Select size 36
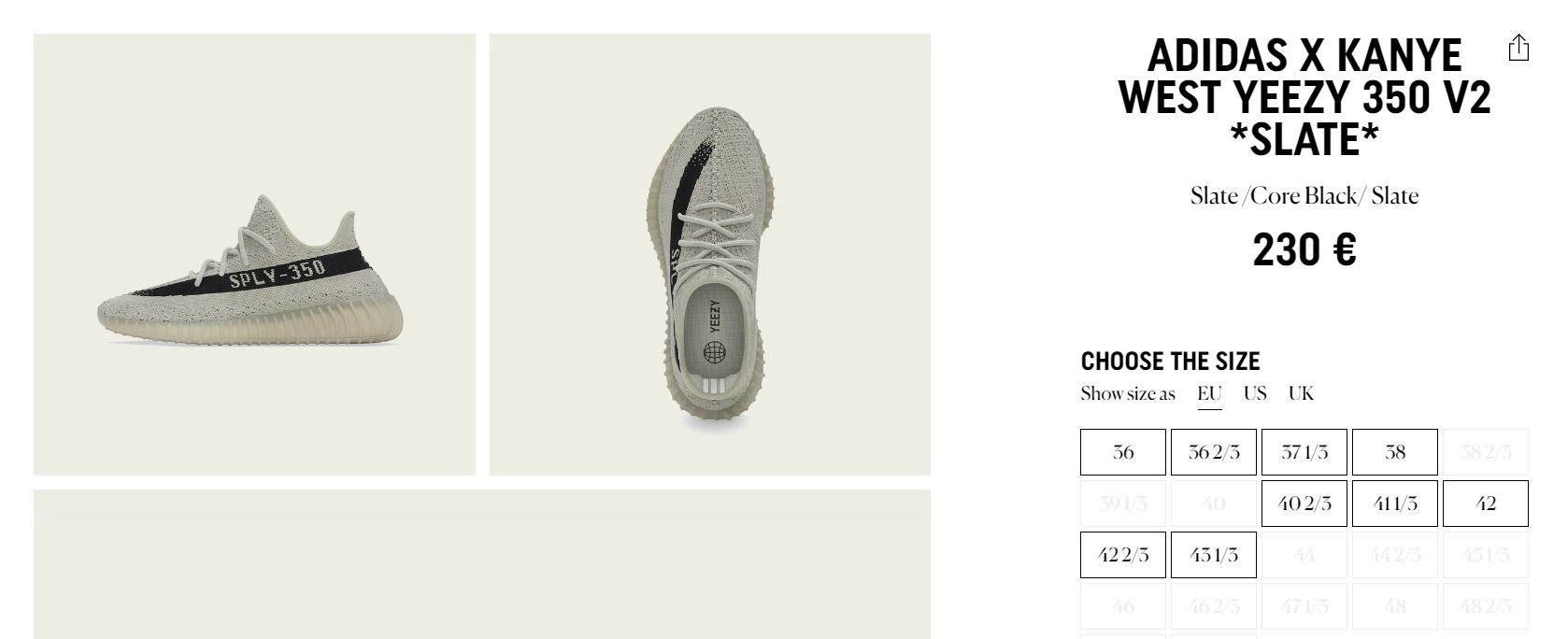This screenshot has height=639, width=1568. point(1123,452)
